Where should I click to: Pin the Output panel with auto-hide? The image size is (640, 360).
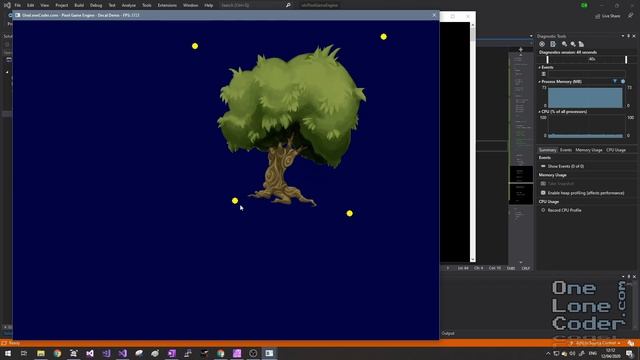tap(629, 276)
